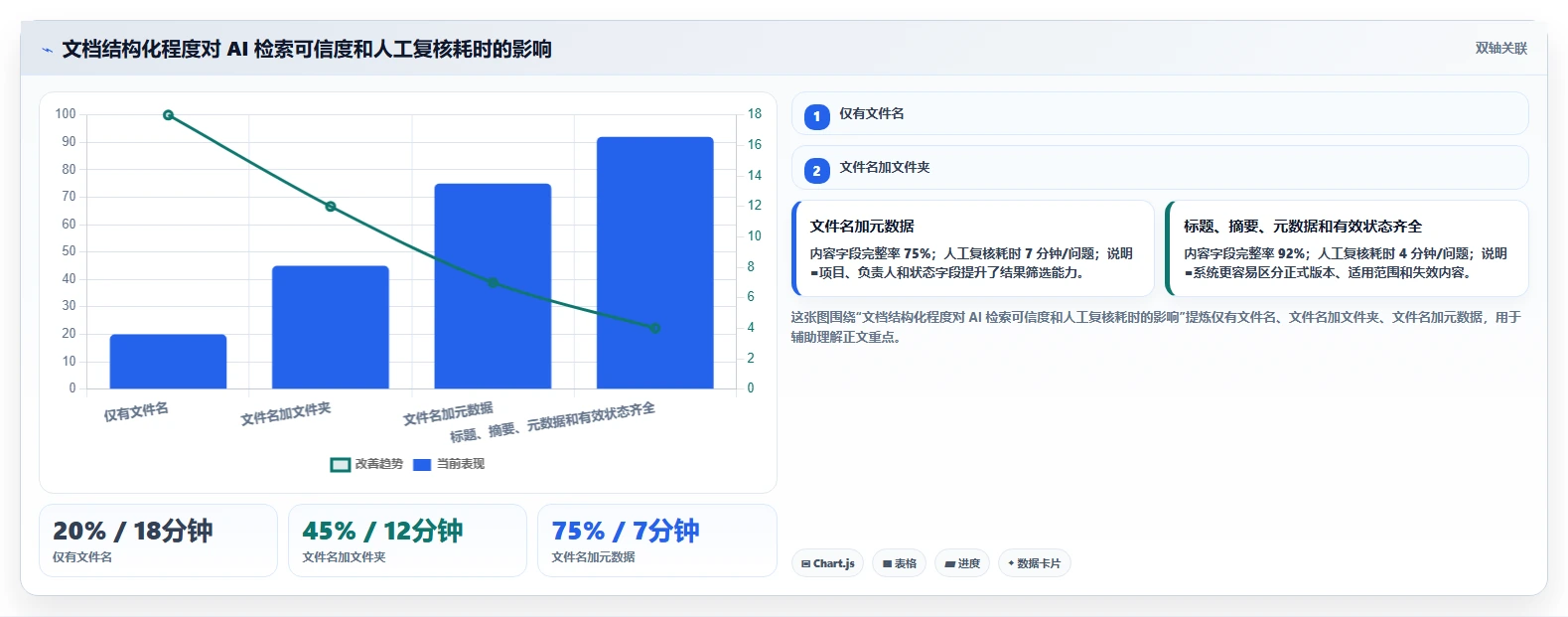Open the 标题、摘要、元数据和有效状态齐全 info card
Image resolution: width=1568 pixels, height=617 pixels.
pyautogui.click(x=1347, y=248)
